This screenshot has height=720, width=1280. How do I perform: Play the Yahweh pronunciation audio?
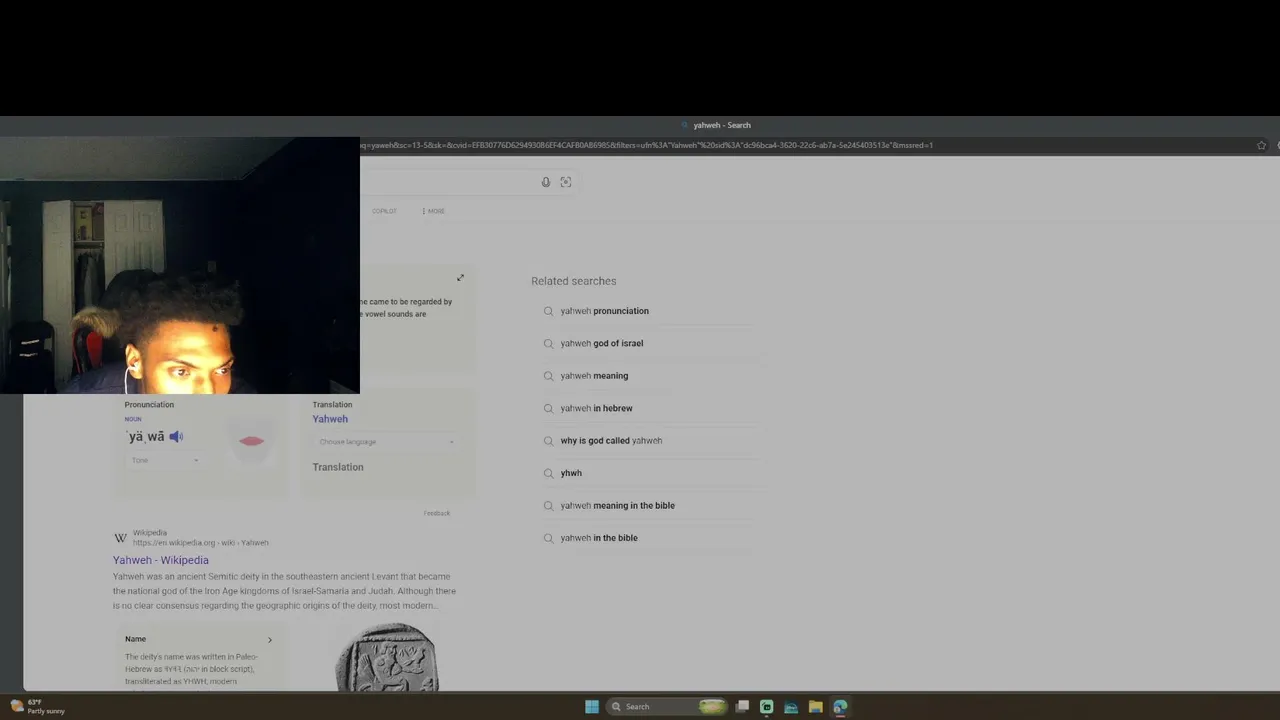tap(176, 437)
